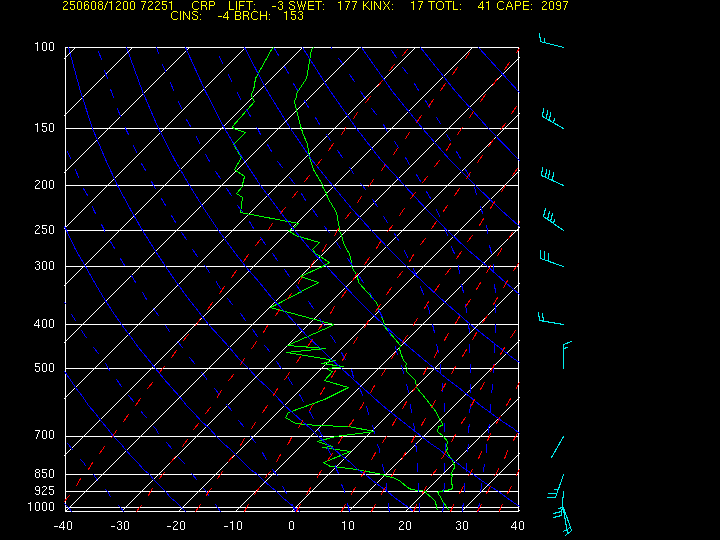This screenshot has width=720, height=540.
Task: Select the positive 20 temperature axis label
Action: (x=405, y=526)
